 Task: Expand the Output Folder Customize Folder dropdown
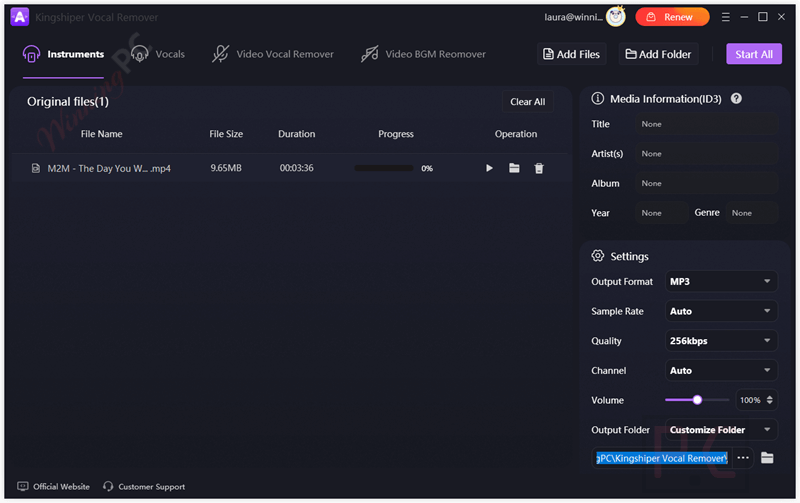click(x=721, y=430)
